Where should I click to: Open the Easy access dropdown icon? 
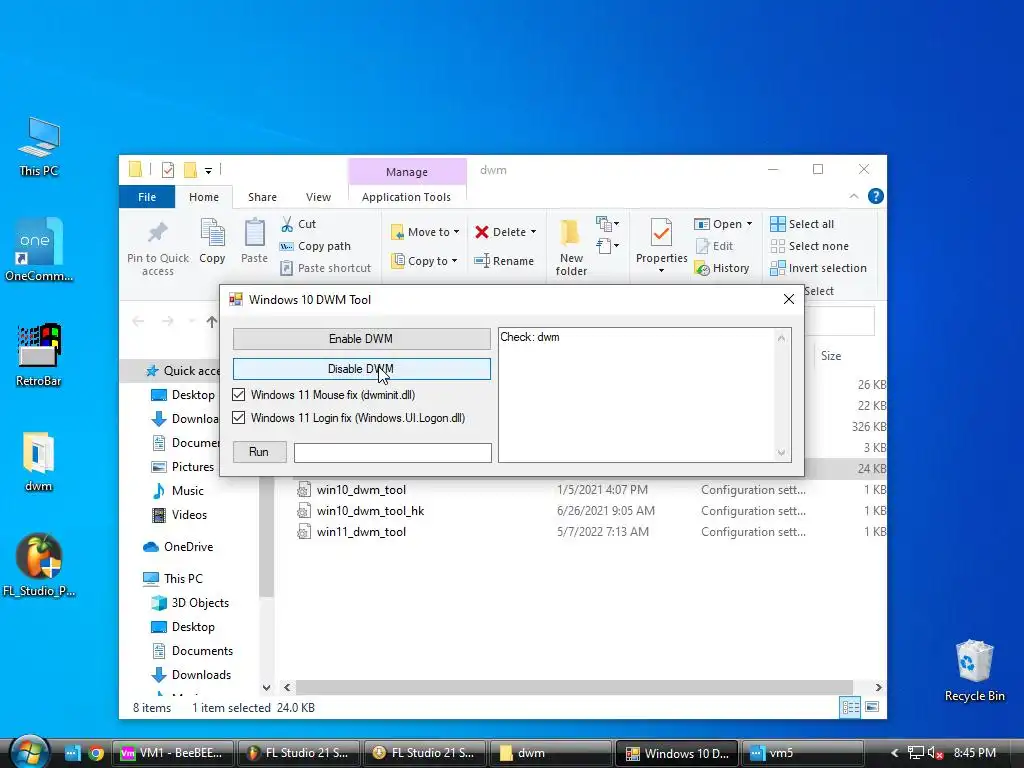click(x=607, y=246)
